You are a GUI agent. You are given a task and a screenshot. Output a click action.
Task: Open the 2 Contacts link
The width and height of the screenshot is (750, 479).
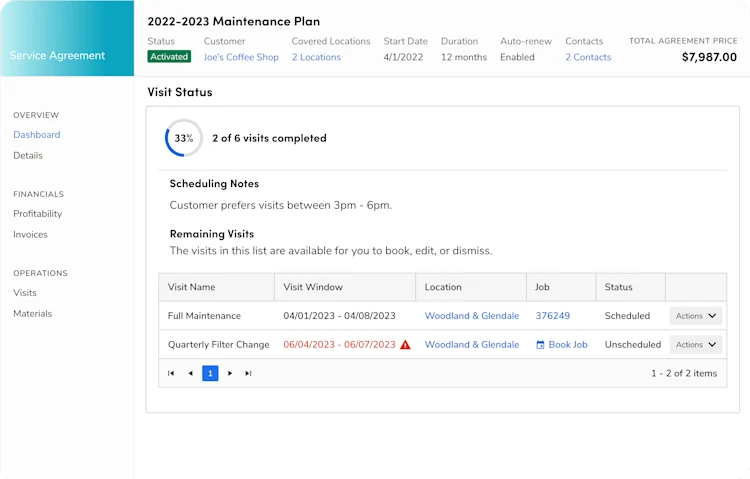click(x=588, y=57)
